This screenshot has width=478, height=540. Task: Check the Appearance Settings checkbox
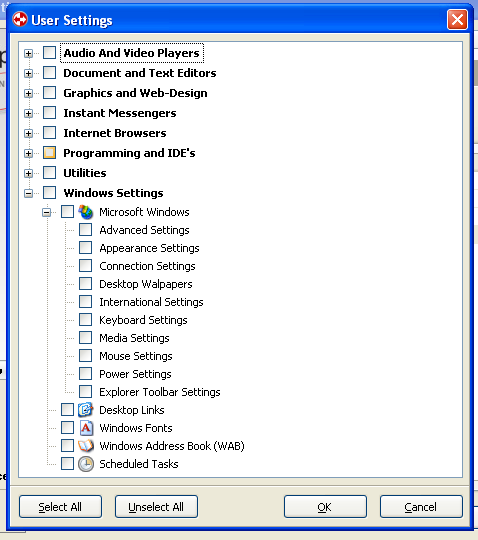click(x=85, y=248)
